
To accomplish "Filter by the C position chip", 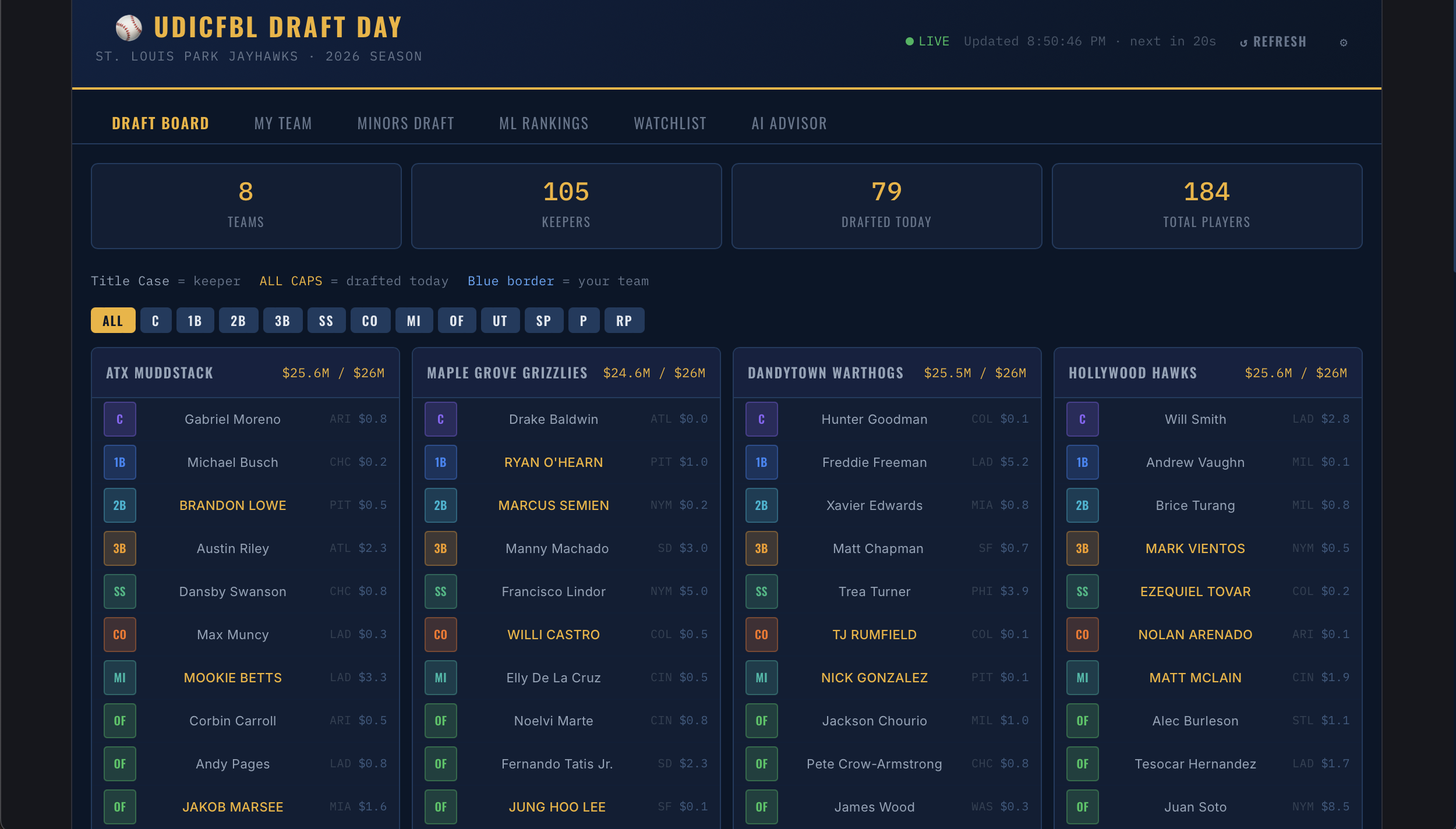I will coord(156,320).
